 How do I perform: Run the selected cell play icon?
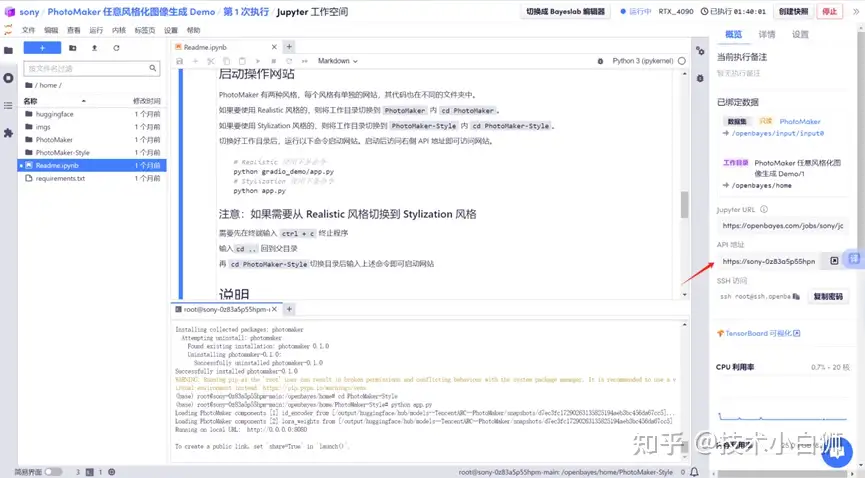coord(258,61)
